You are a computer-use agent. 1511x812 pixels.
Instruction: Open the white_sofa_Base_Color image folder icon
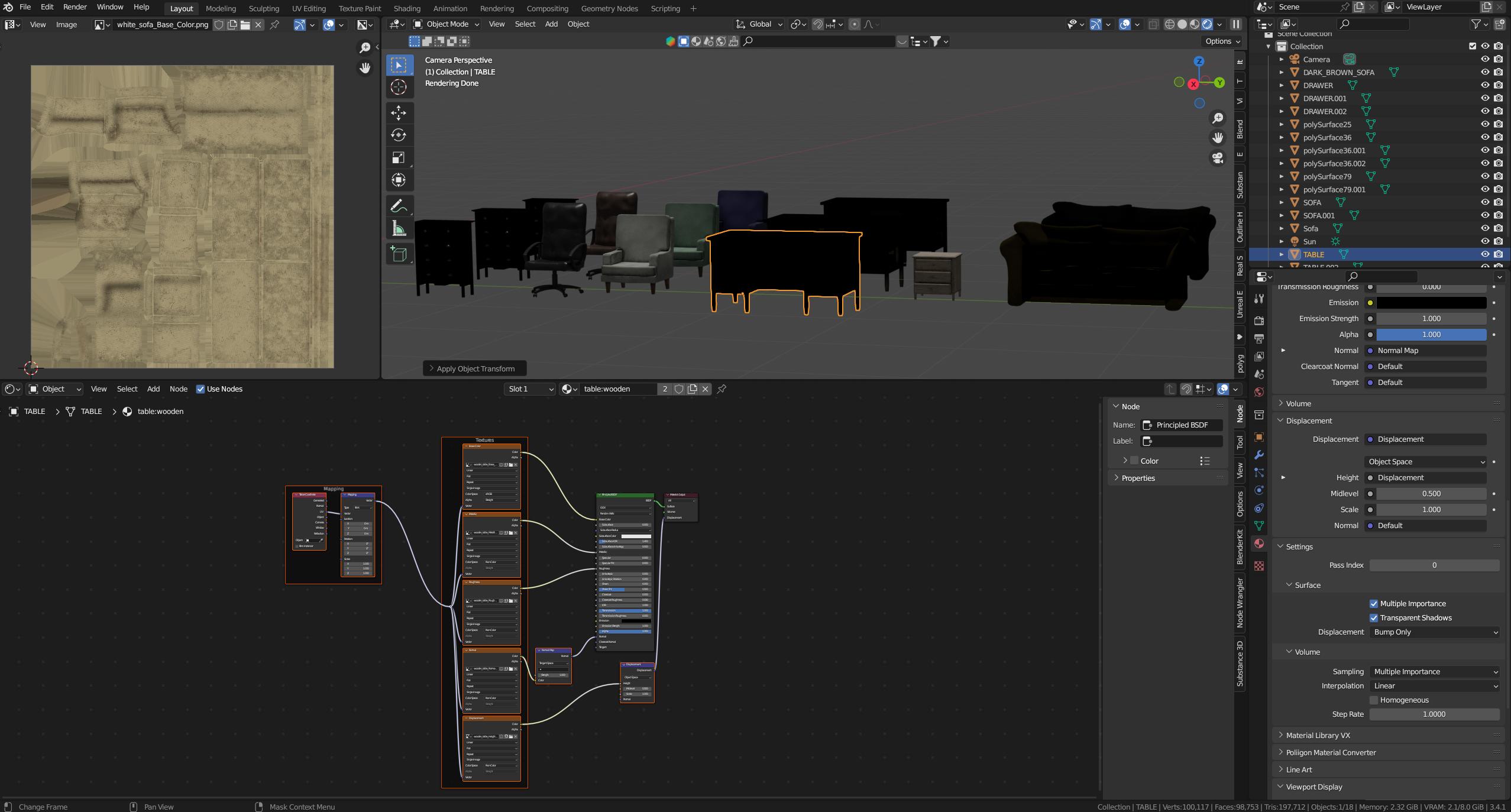(245, 24)
